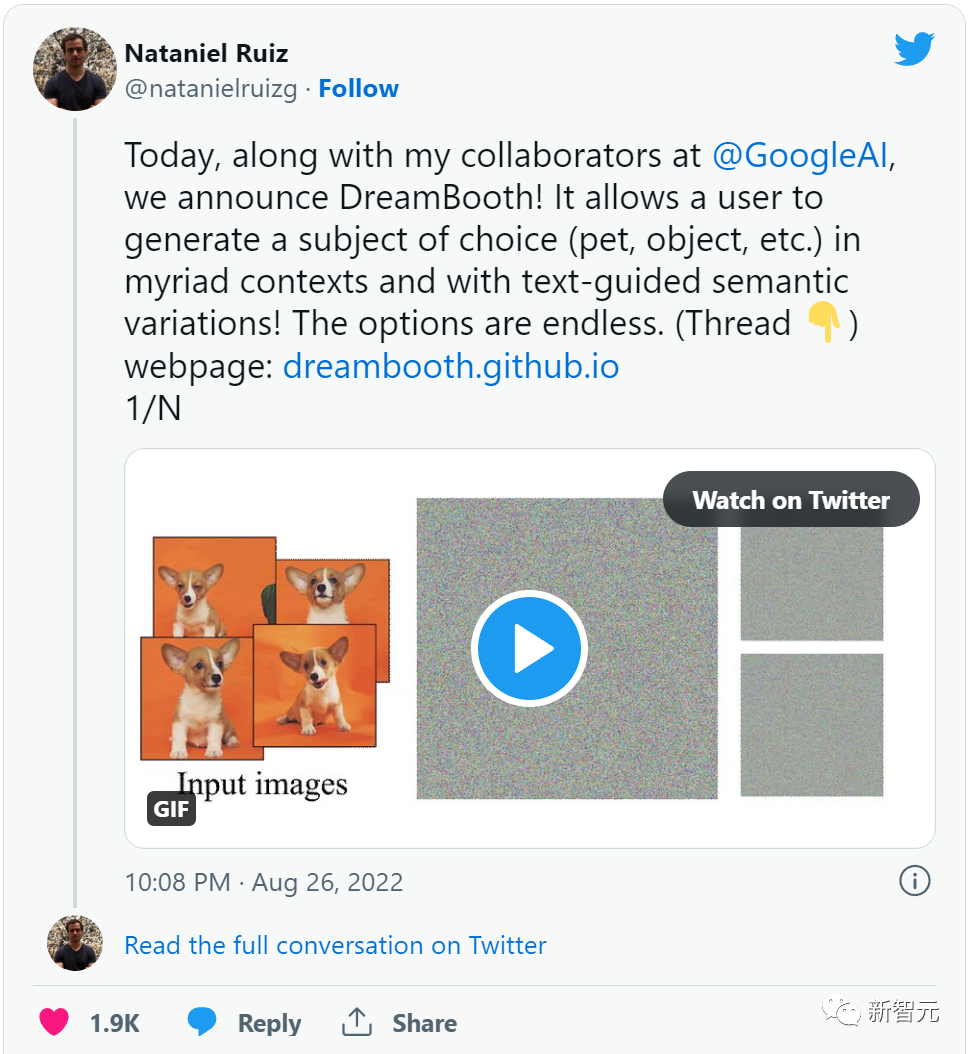Click the GIF badge label
This screenshot has width=971, height=1054.
[171, 808]
